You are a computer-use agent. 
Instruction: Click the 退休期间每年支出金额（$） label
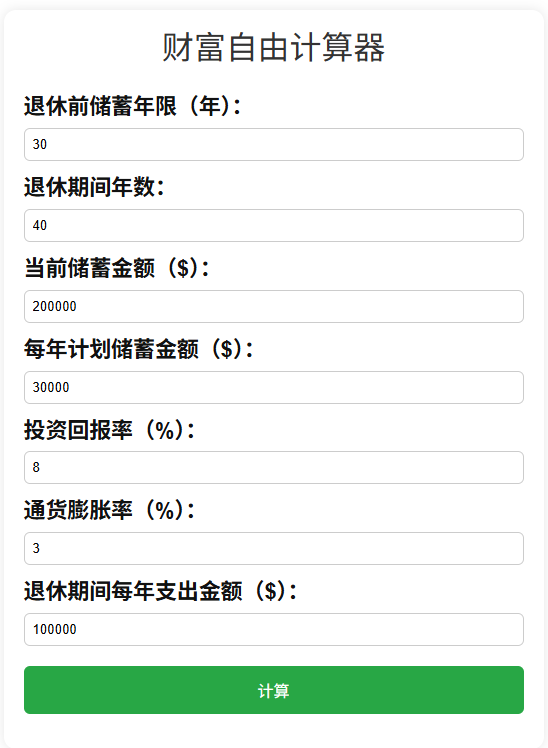click(x=161, y=591)
